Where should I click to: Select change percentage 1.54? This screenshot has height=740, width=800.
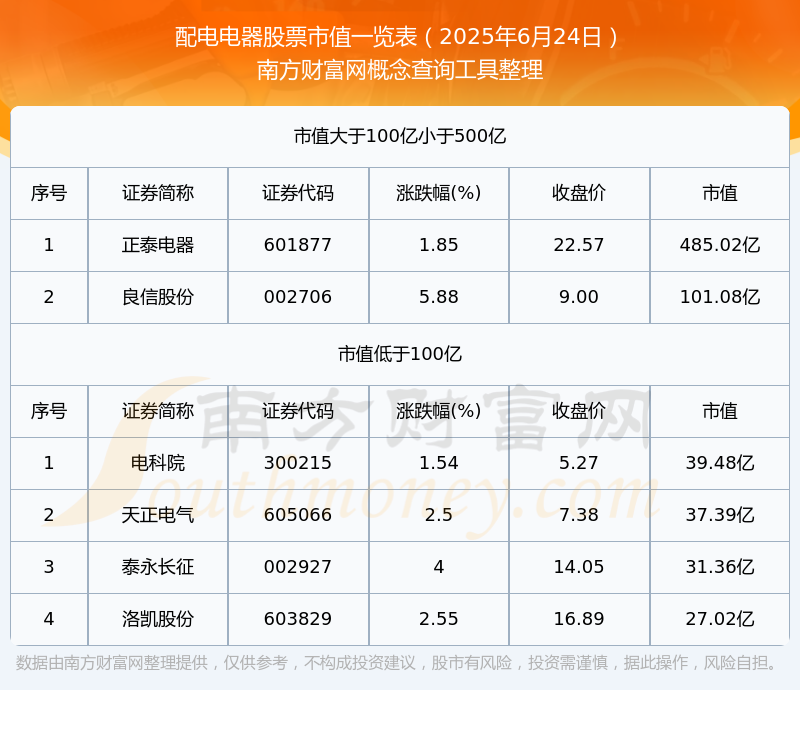pyautogui.click(x=438, y=463)
